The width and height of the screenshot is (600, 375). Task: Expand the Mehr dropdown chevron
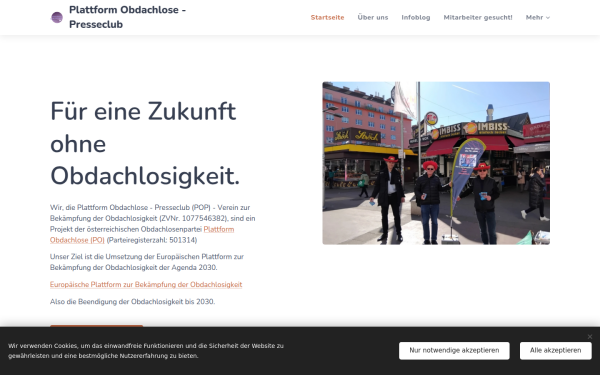click(548, 18)
